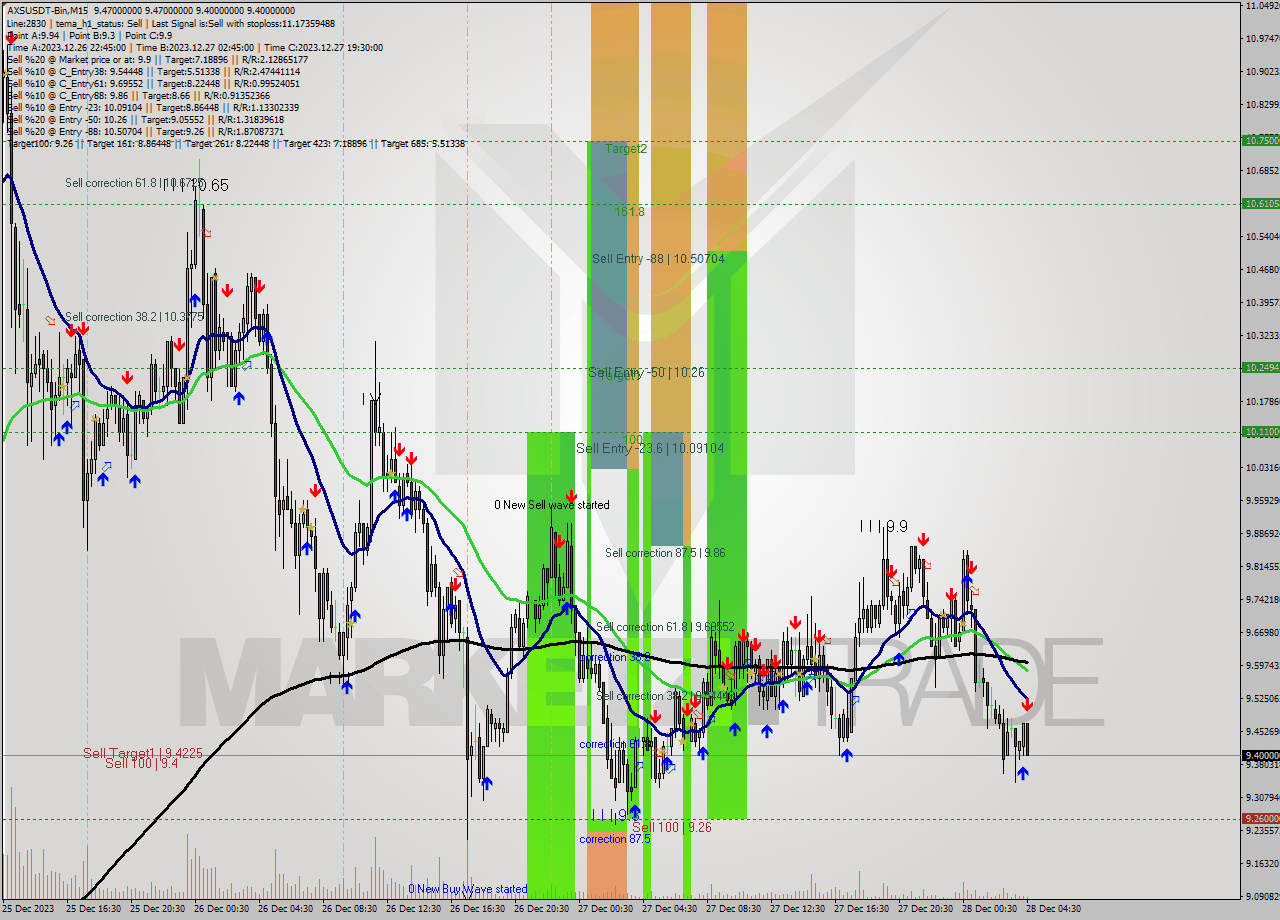
Task: Click the '26 Dec 00:30' time axis label
Action: coord(222,909)
